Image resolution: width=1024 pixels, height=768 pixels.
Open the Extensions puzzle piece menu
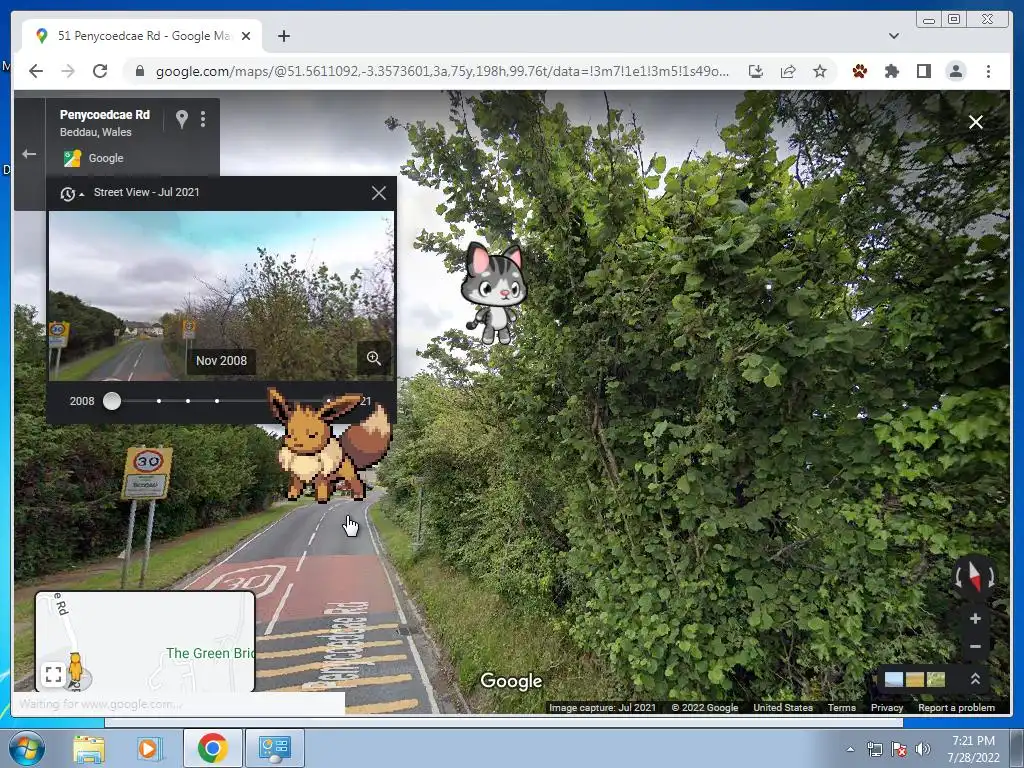(x=891, y=71)
